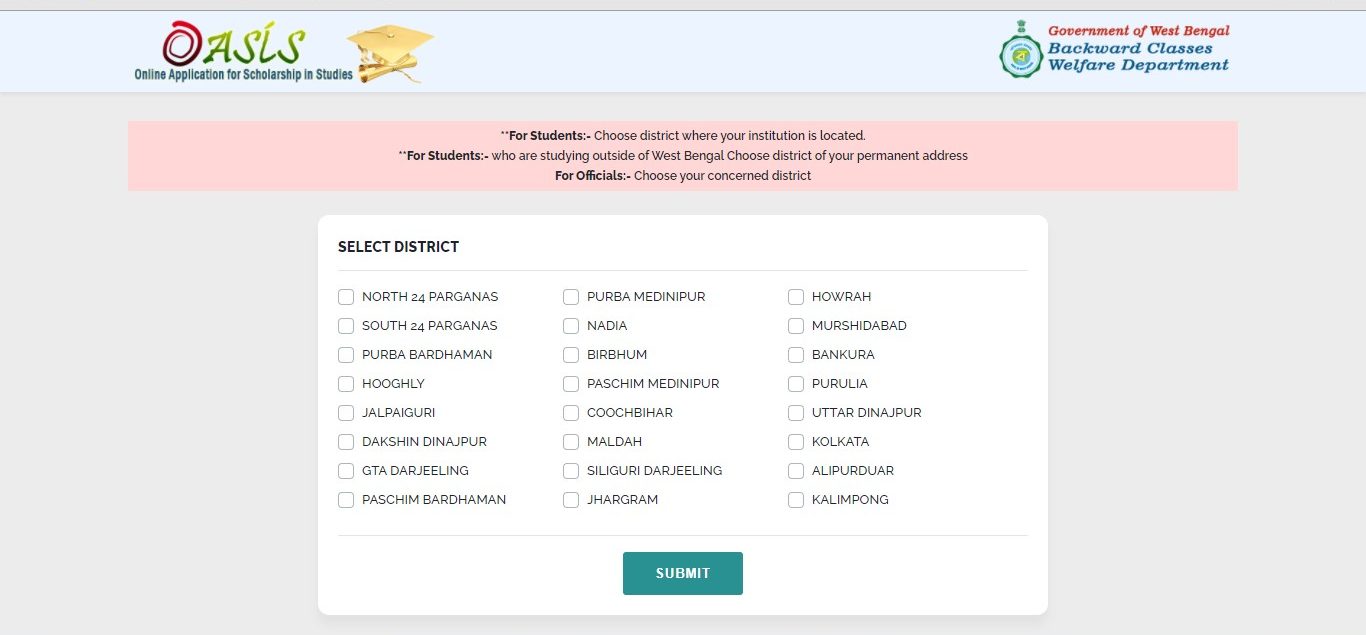Tick the MURSHIDABAD district option

795,325
